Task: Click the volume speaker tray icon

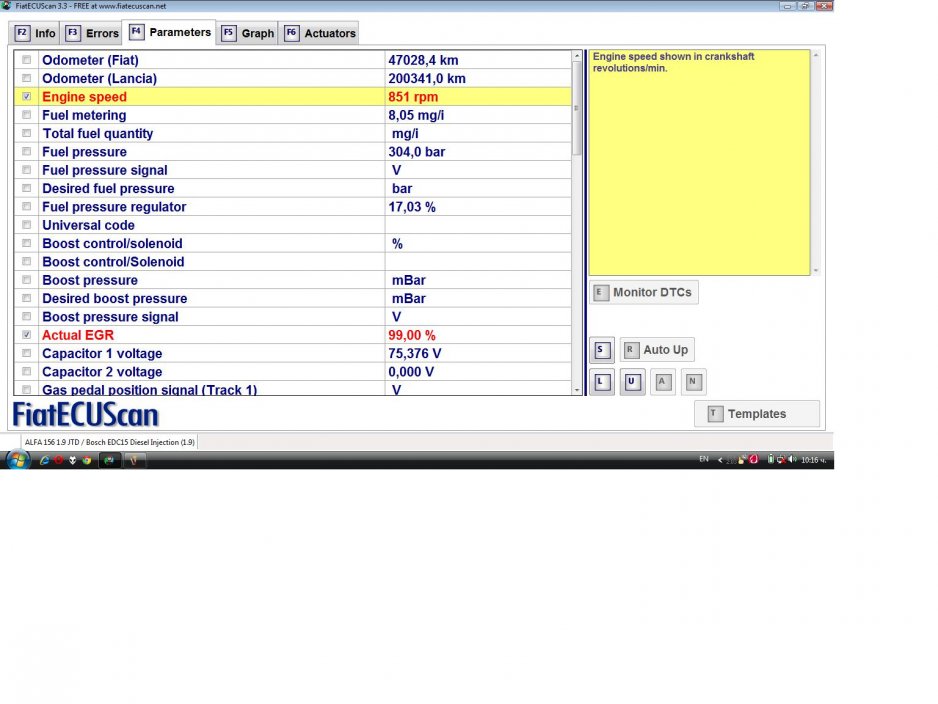Action: pos(792,460)
